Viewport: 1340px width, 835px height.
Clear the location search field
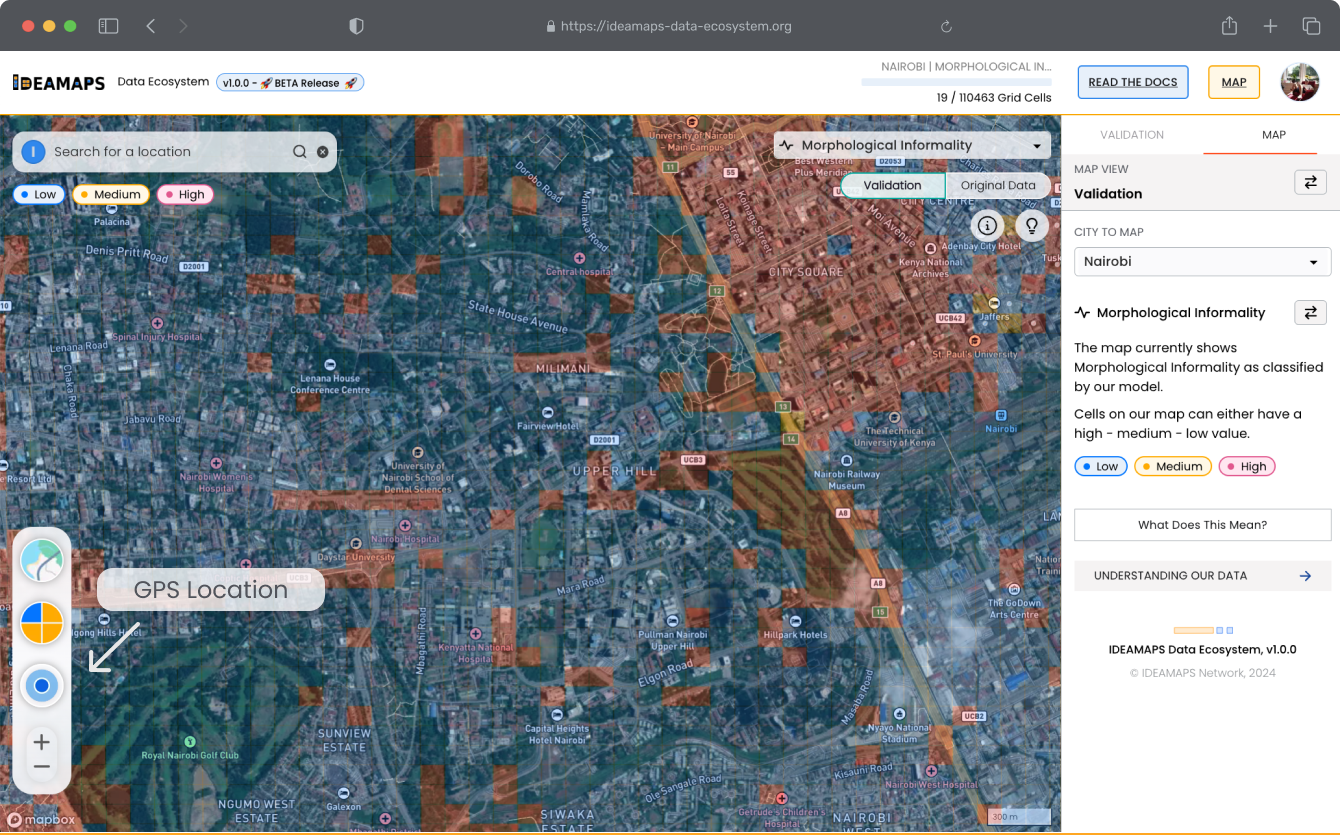click(x=322, y=152)
